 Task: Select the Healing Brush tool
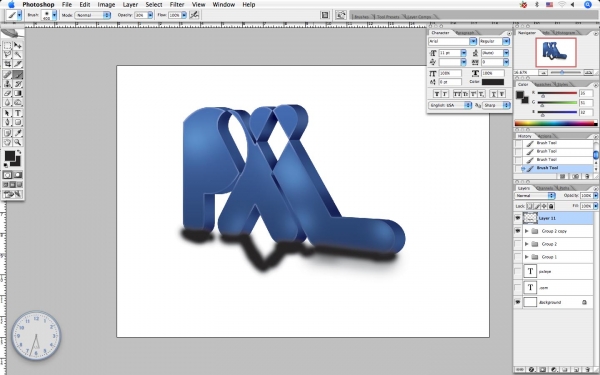click(x=7, y=75)
